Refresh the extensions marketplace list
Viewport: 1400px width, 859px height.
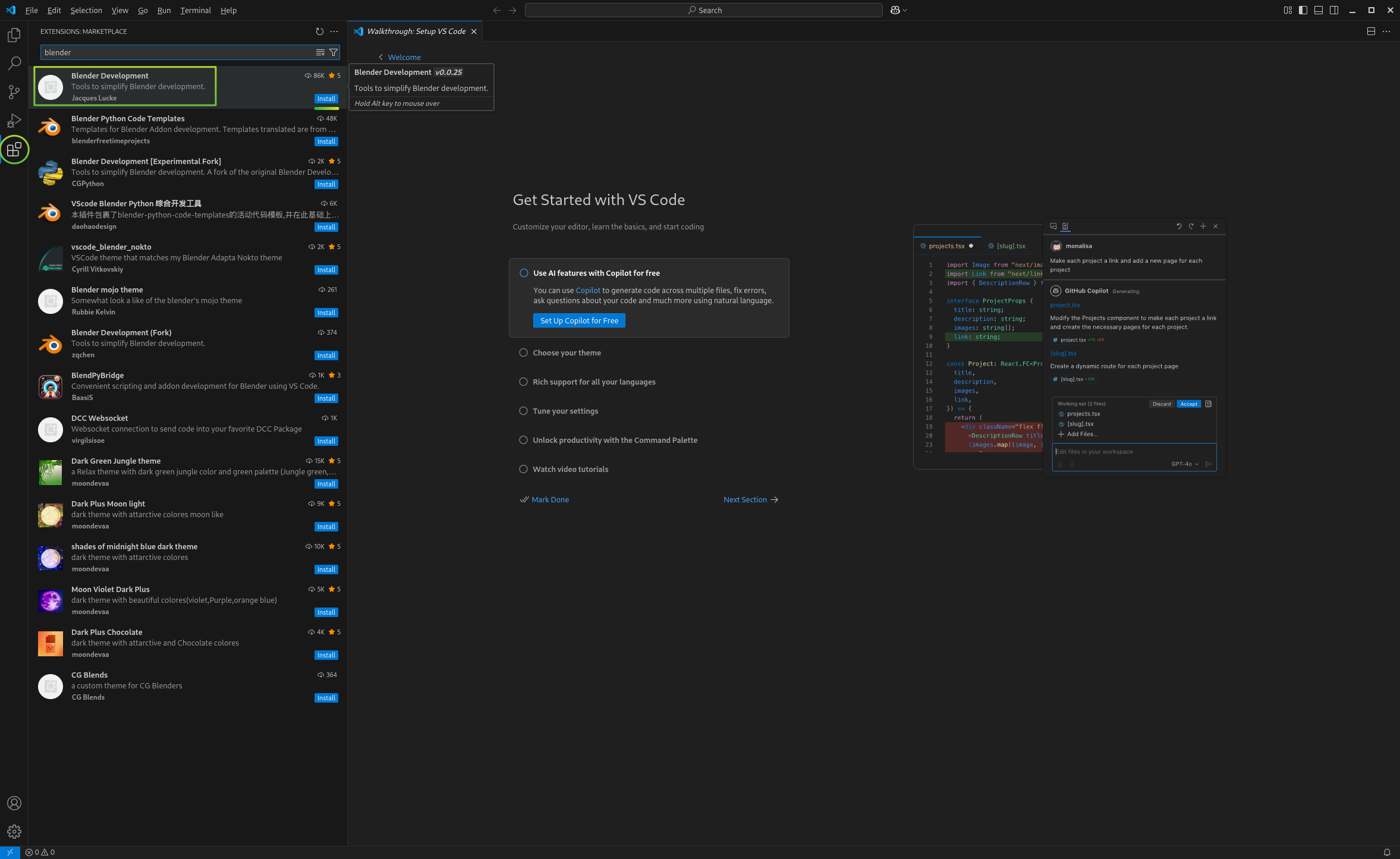coord(319,32)
